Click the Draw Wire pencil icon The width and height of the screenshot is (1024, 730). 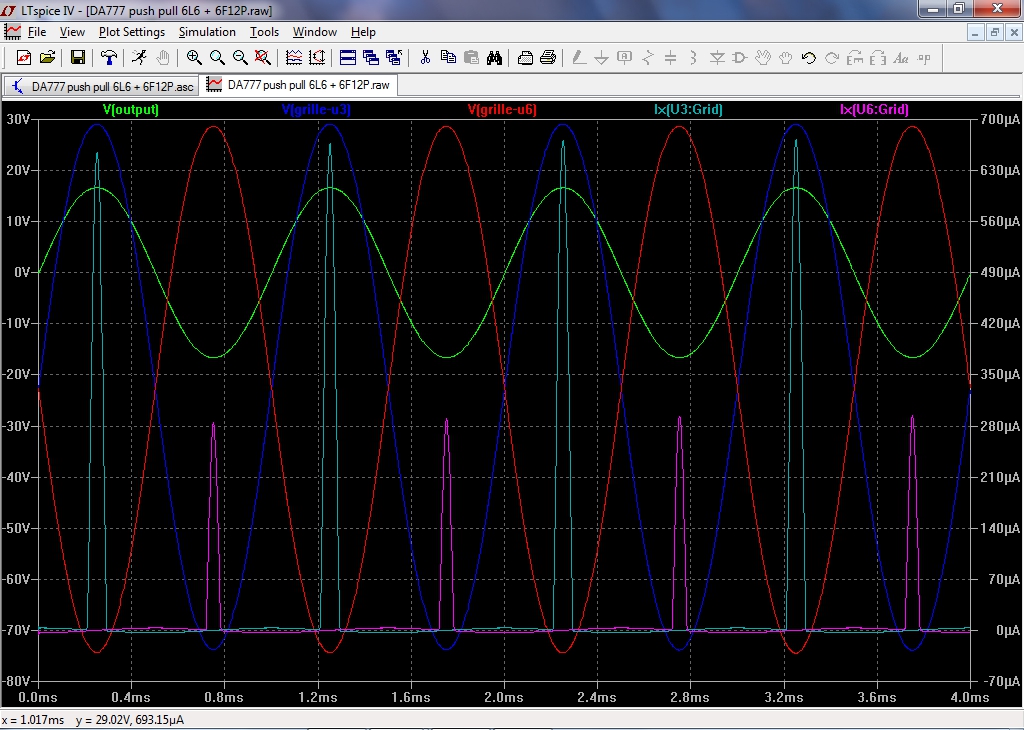click(x=579, y=58)
